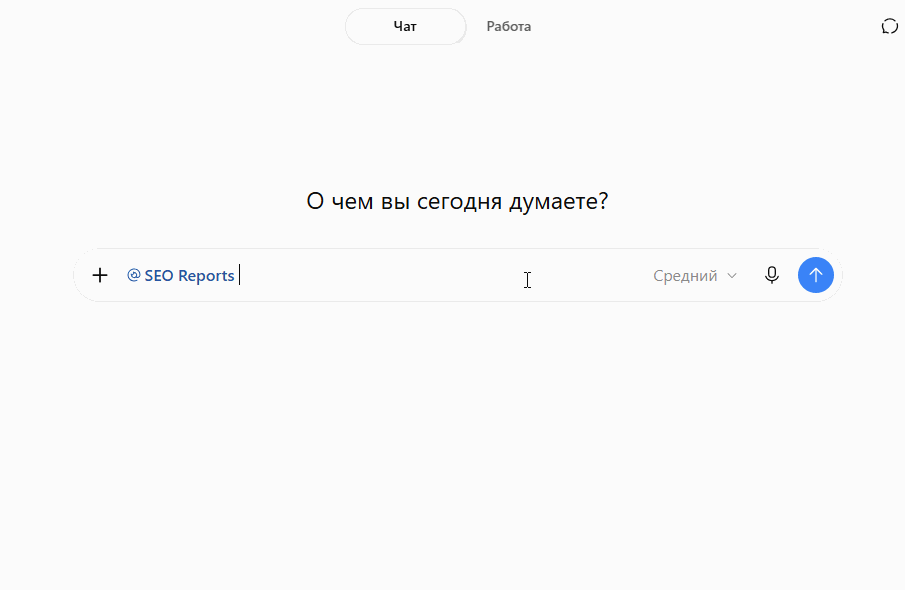Click the heading 'О чем вы сегодня думаете?'
The height and width of the screenshot is (590, 905).
pos(457,201)
